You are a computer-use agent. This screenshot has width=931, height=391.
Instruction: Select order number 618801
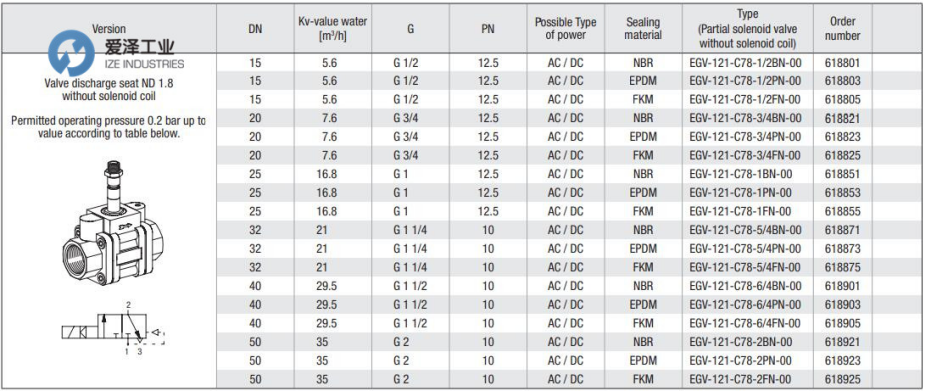(x=843, y=62)
